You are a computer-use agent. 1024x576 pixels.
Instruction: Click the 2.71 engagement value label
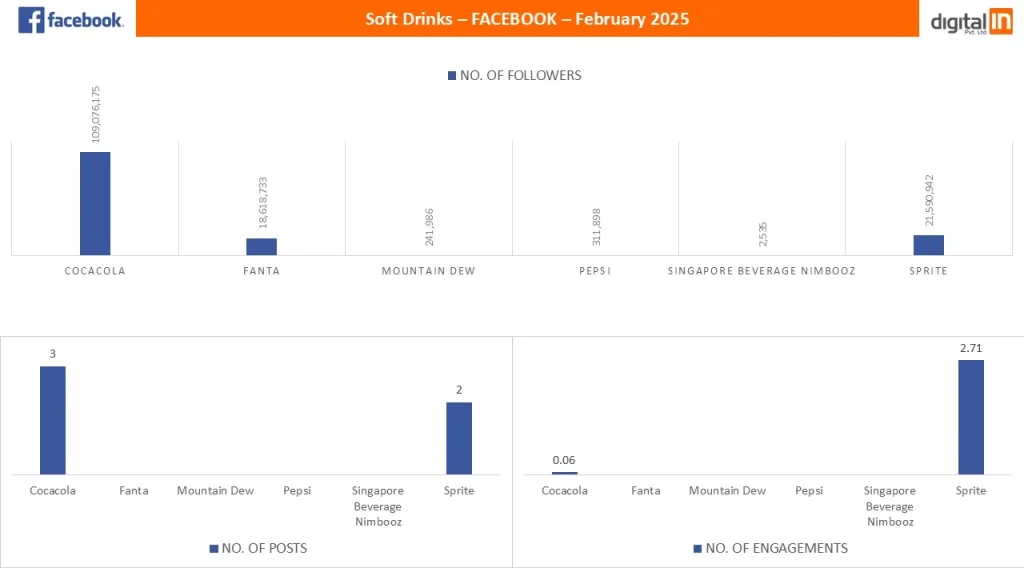click(x=971, y=347)
